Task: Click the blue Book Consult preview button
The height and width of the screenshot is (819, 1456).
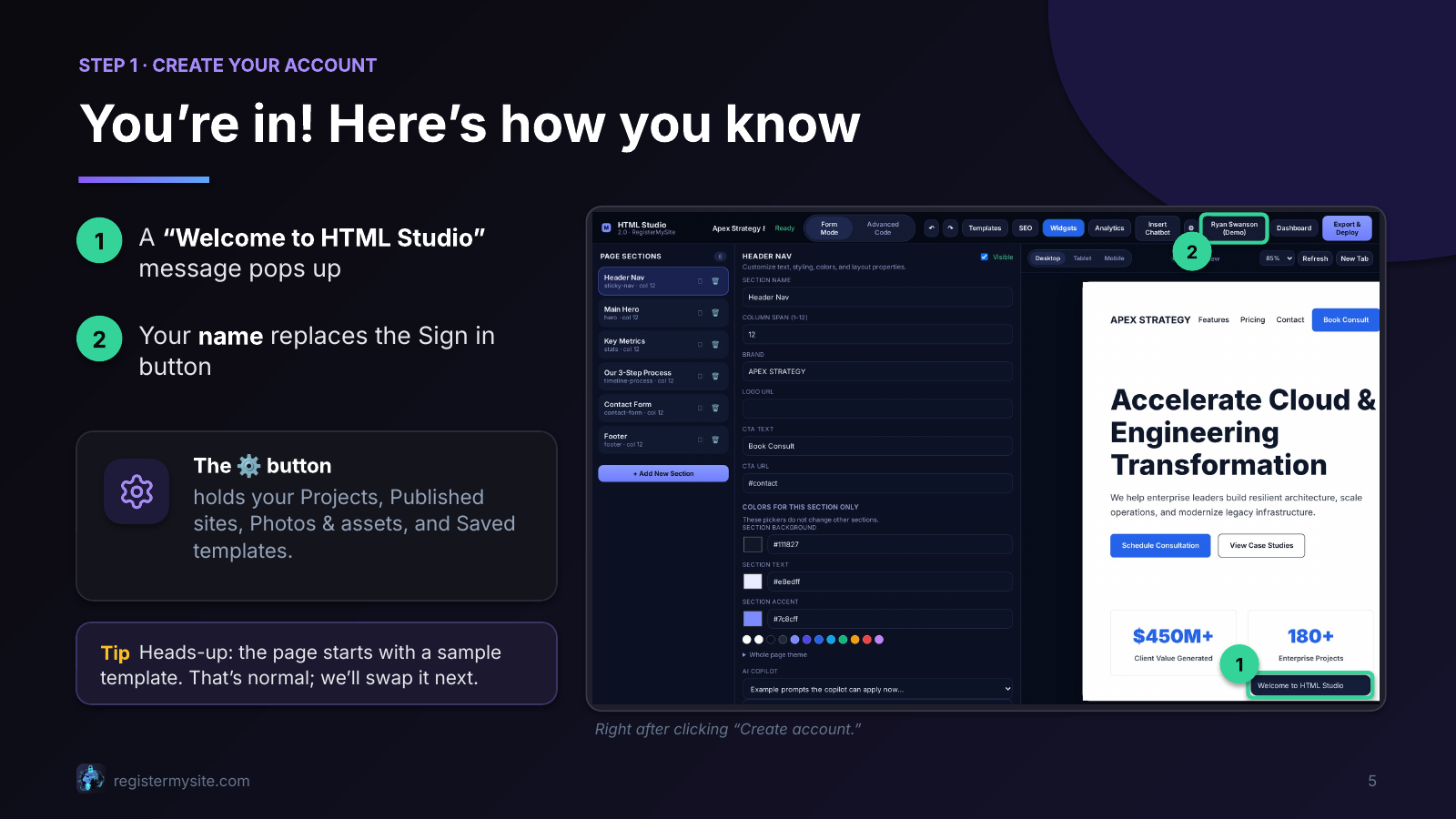Action: pyautogui.click(x=1346, y=319)
